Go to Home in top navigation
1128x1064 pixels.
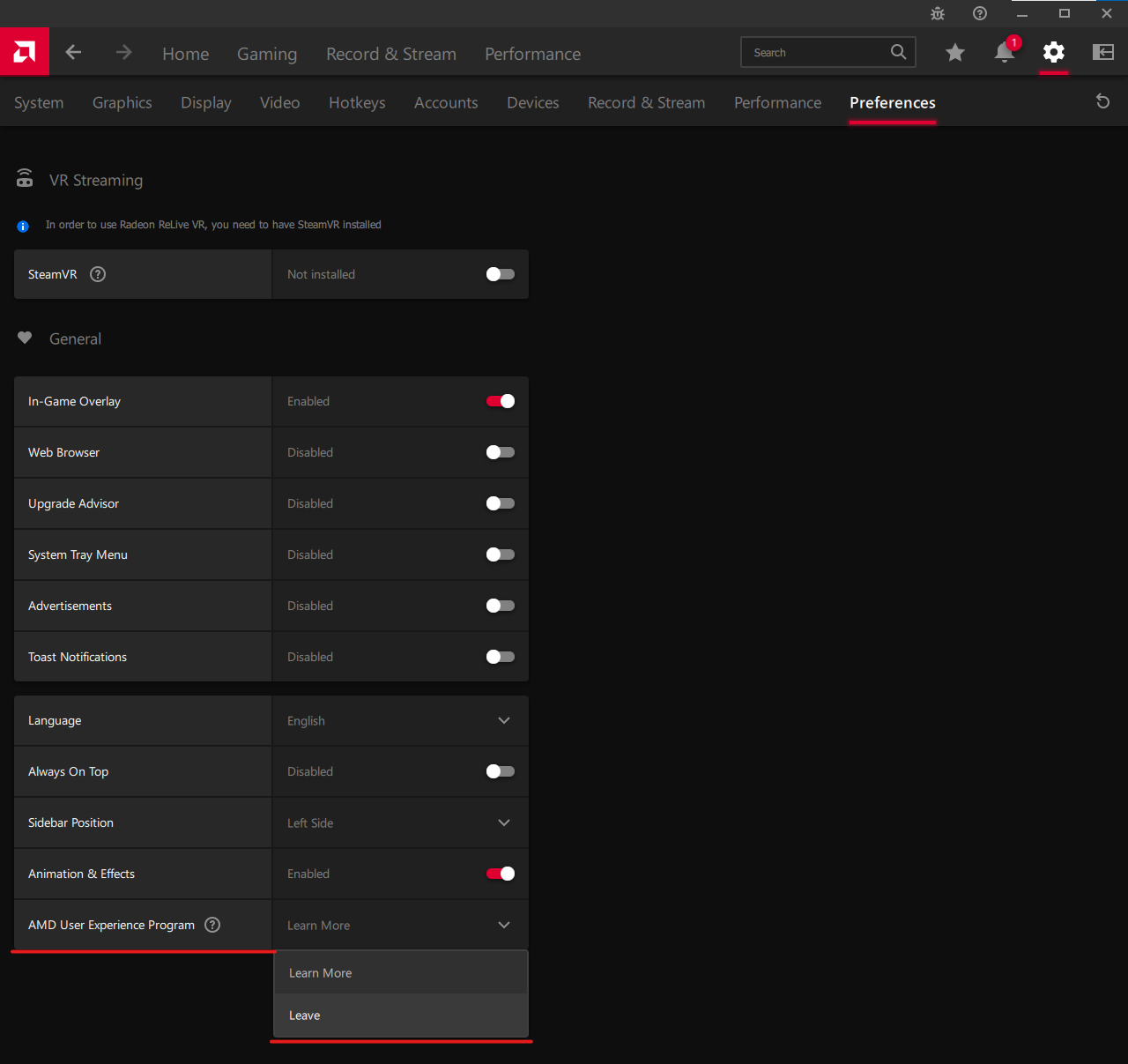[x=186, y=54]
